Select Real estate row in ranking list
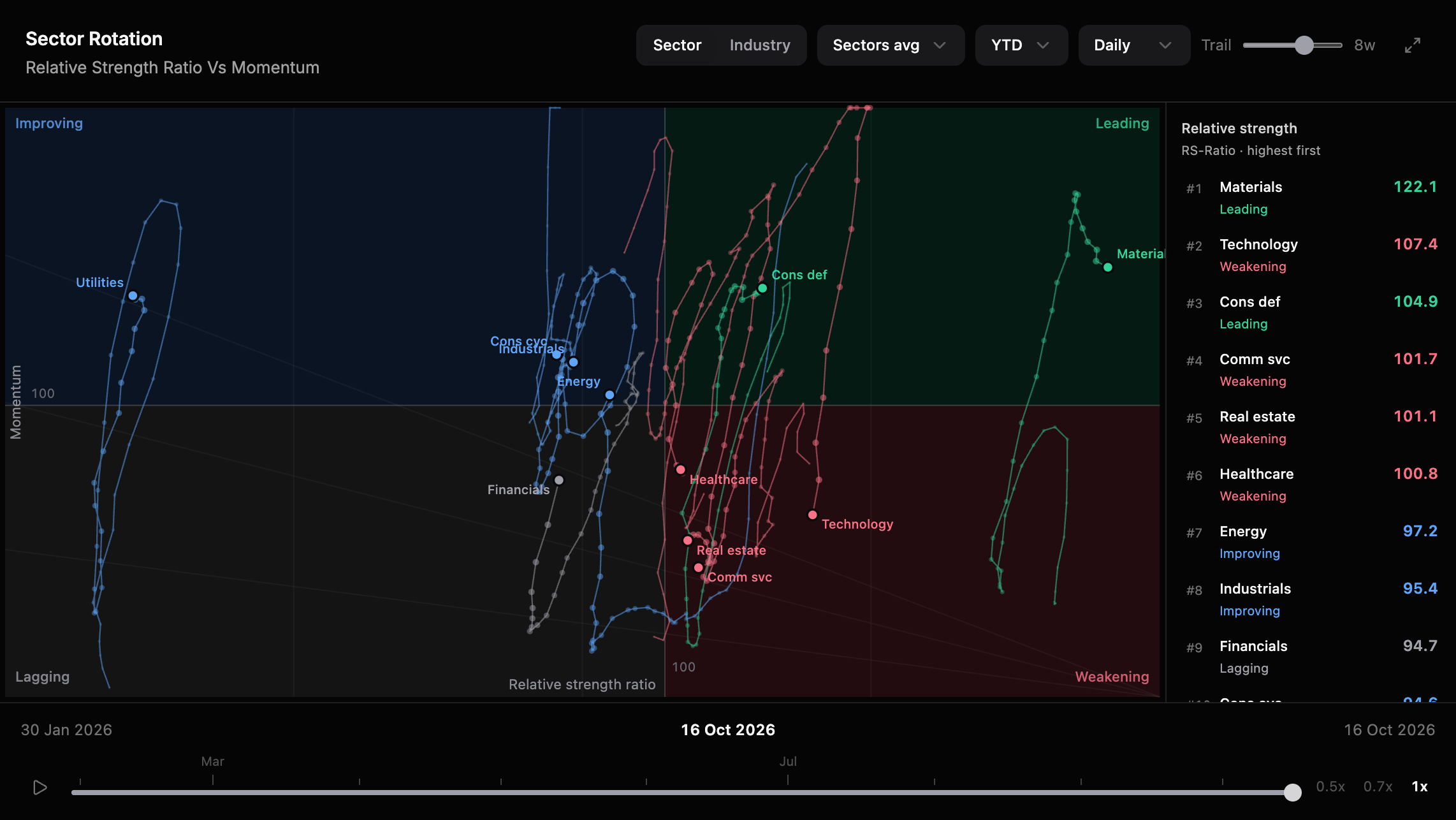Screen dimensions: 1456x820 click(x=1311, y=428)
